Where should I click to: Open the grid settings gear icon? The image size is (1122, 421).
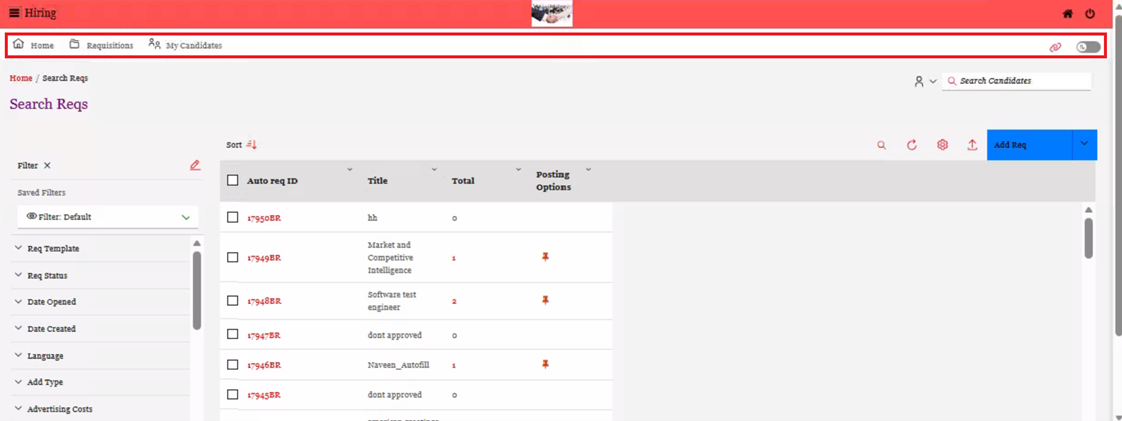(942, 145)
